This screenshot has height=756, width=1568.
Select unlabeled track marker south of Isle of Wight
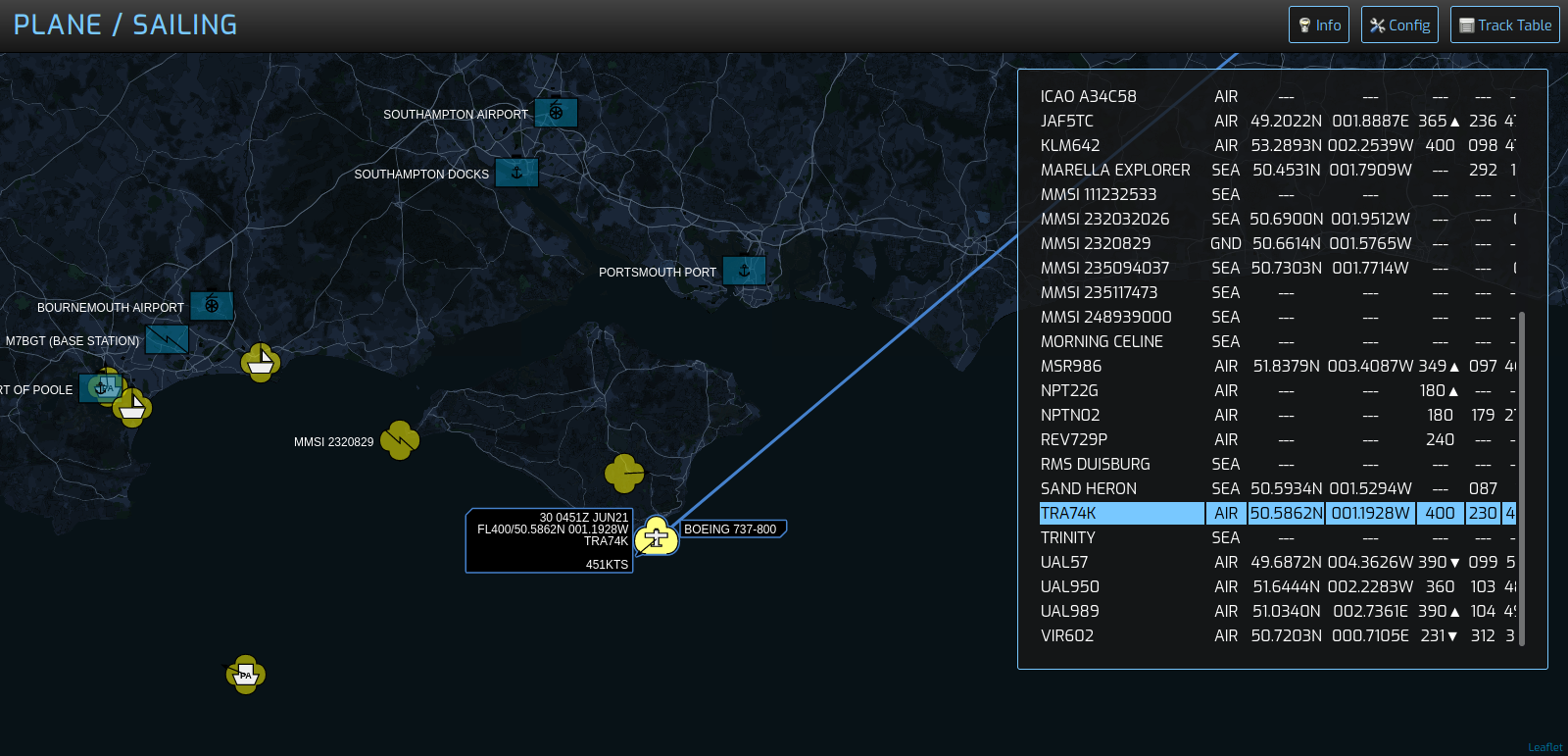click(624, 474)
